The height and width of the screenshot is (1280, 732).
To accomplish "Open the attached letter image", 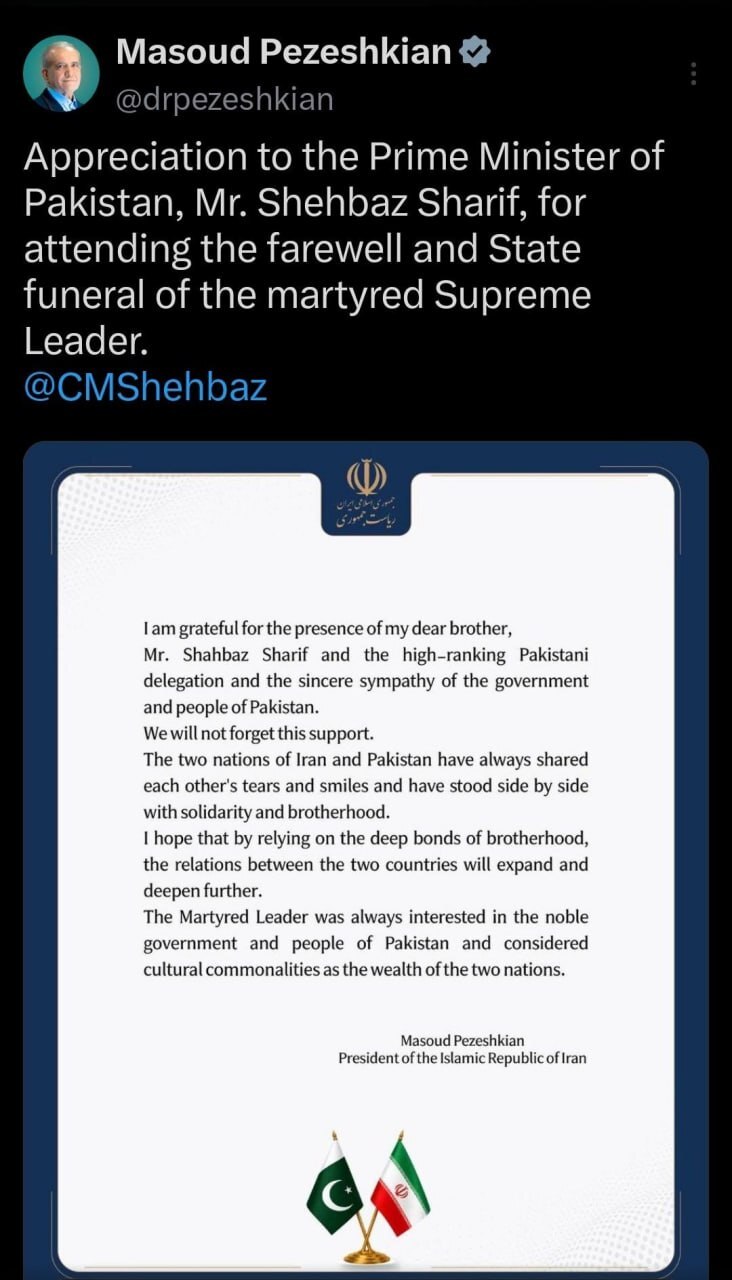I will point(366,860).
